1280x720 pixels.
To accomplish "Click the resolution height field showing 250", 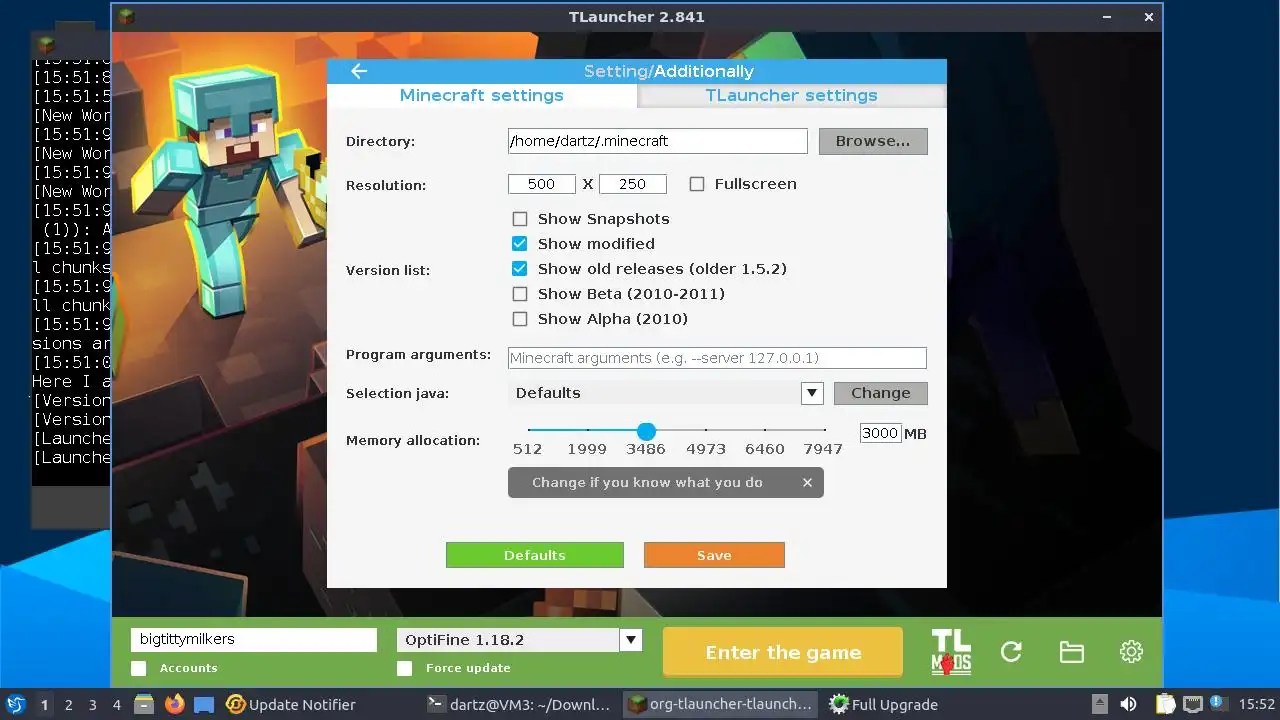I will pos(633,184).
